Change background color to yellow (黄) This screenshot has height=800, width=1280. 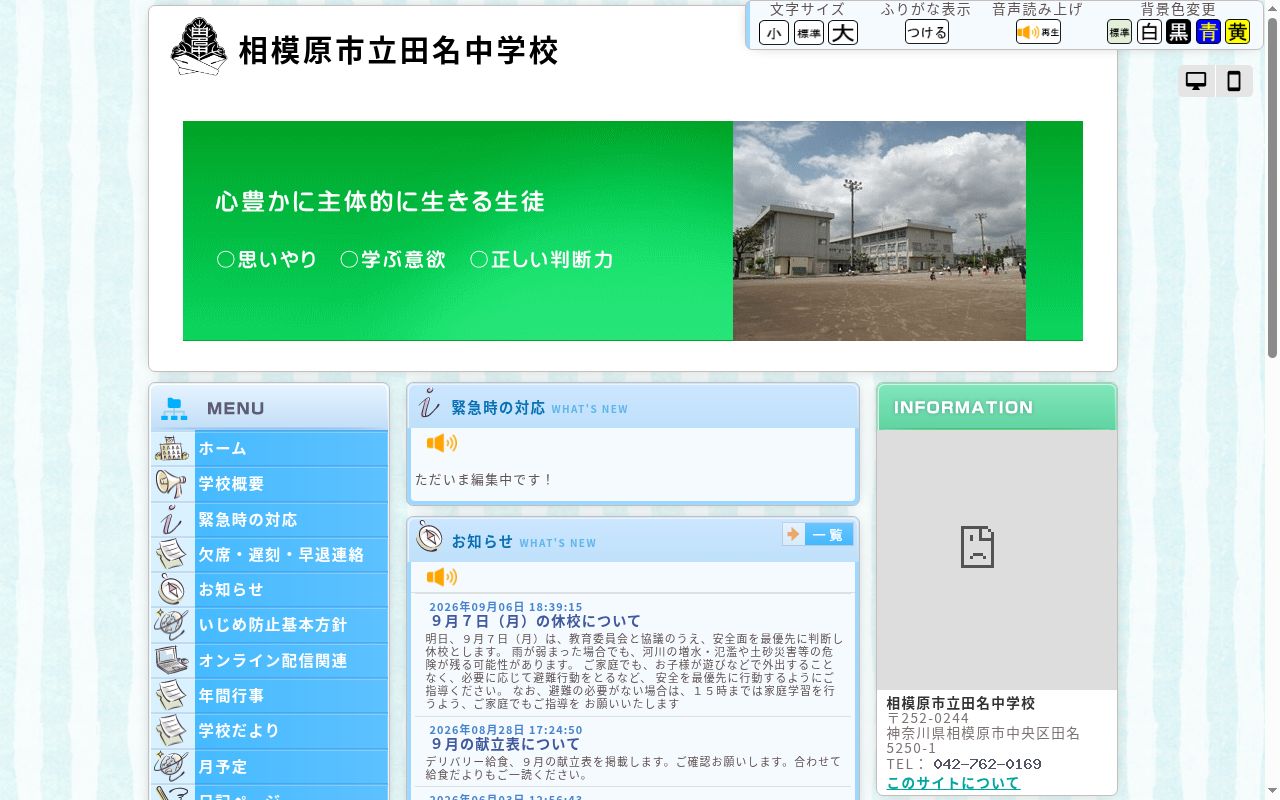pos(1237,32)
